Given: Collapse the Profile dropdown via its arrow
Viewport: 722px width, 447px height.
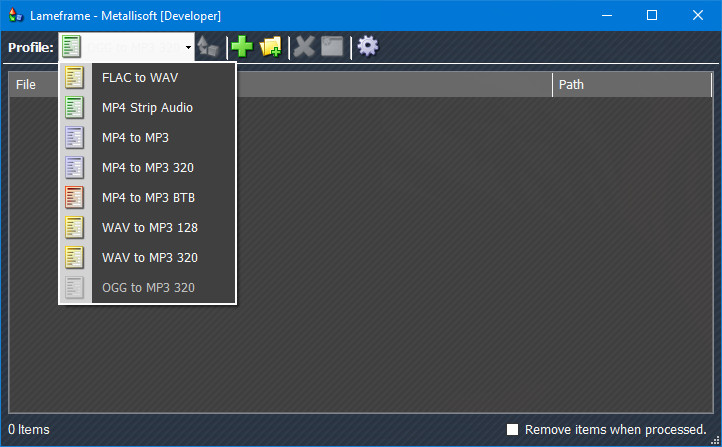Looking at the screenshot, I should pyautogui.click(x=188, y=48).
